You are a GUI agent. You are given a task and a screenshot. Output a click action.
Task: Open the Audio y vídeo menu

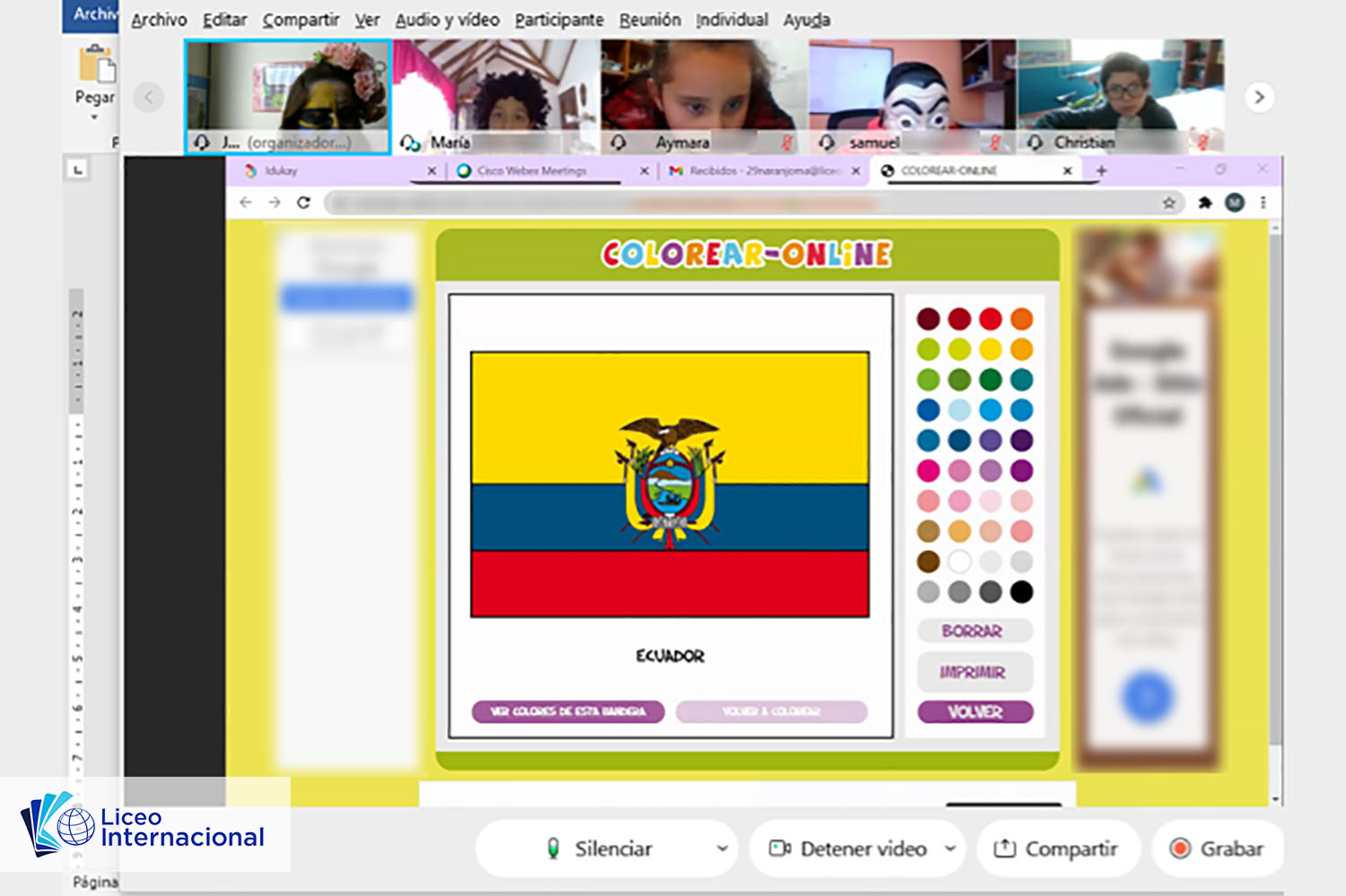click(447, 20)
